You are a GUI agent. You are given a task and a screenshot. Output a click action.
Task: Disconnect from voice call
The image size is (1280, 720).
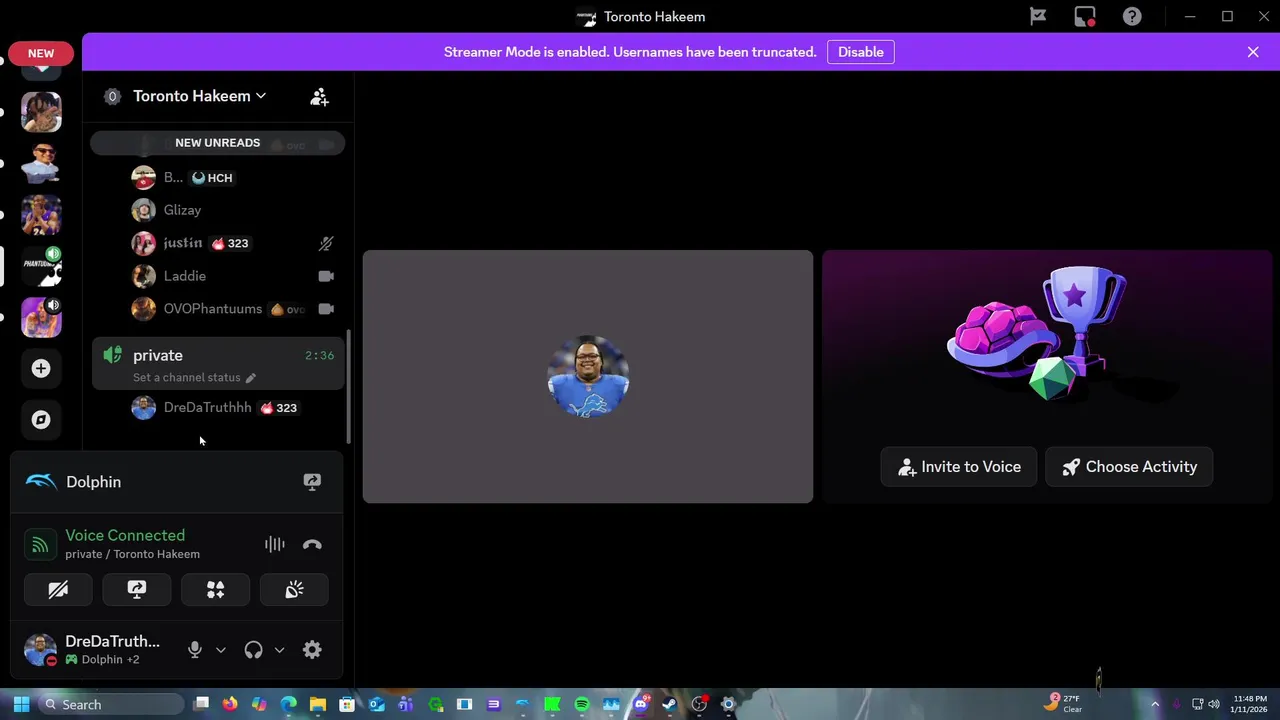pos(312,544)
